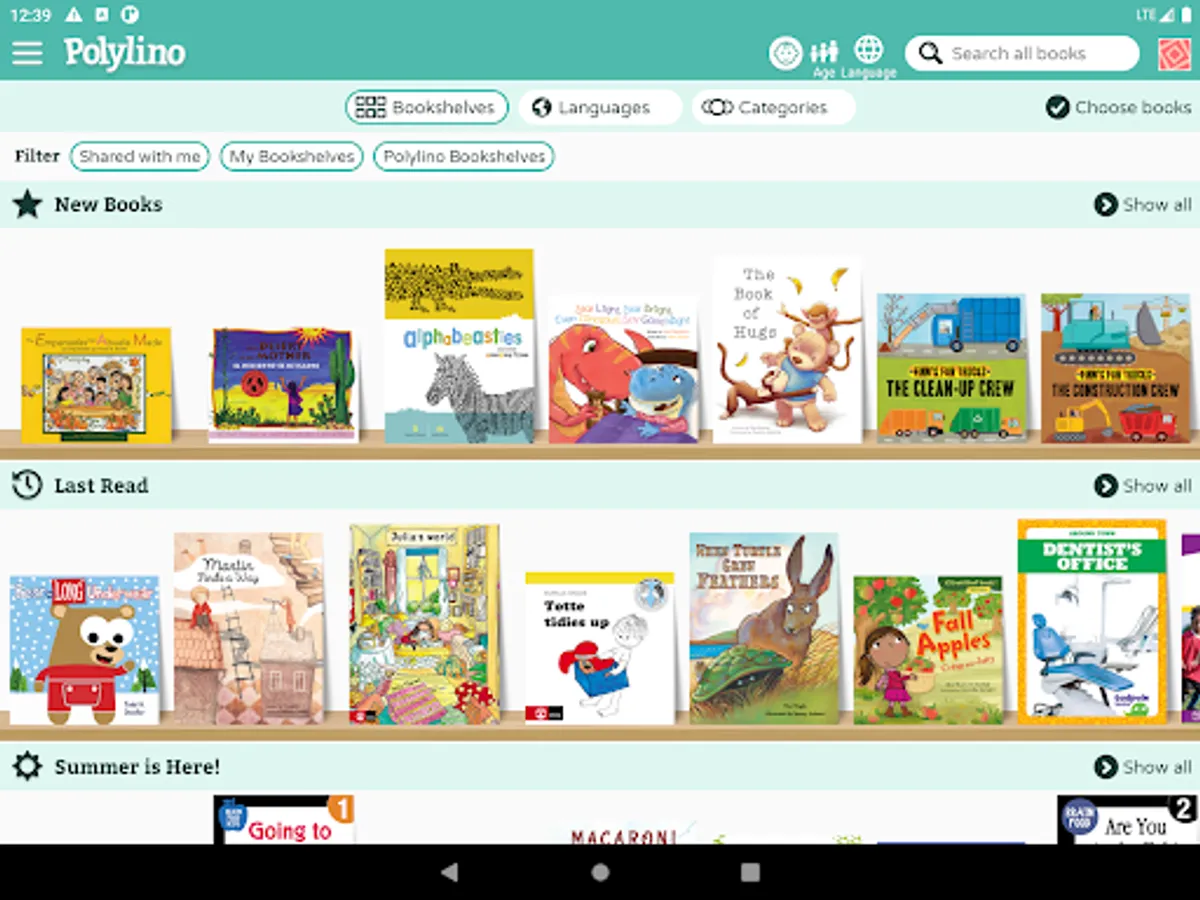Image resolution: width=1200 pixels, height=900 pixels.
Task: Open the red profile avatar
Action: click(1175, 54)
